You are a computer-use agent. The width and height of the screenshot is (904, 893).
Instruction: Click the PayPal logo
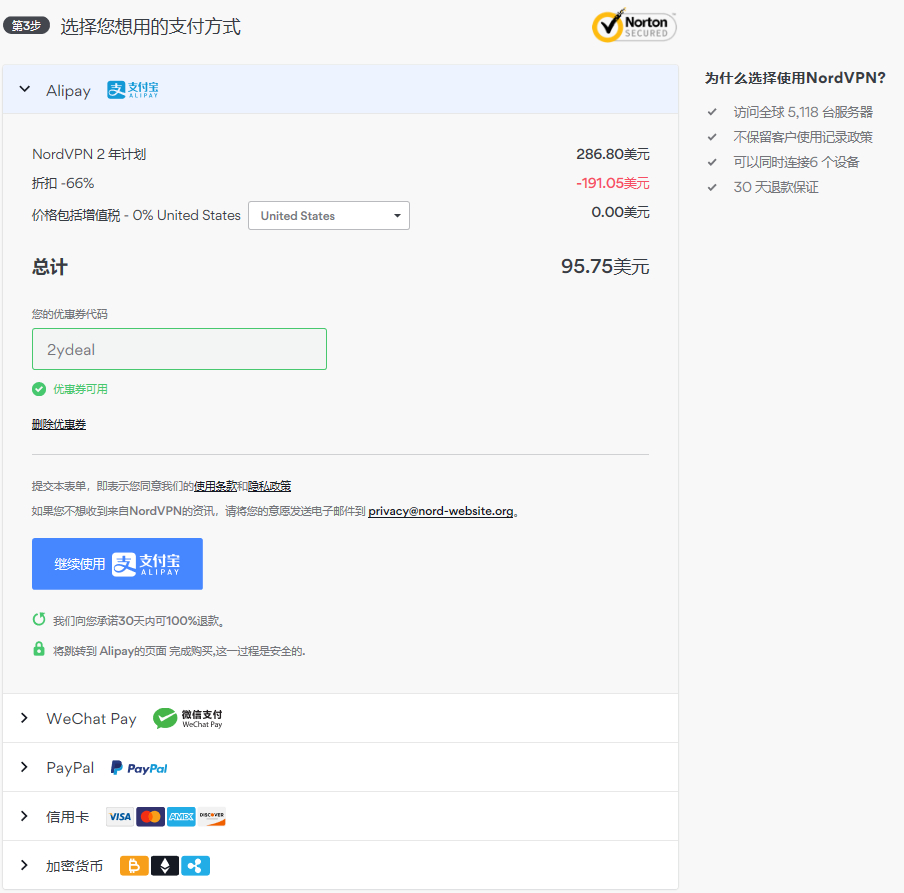pos(139,768)
